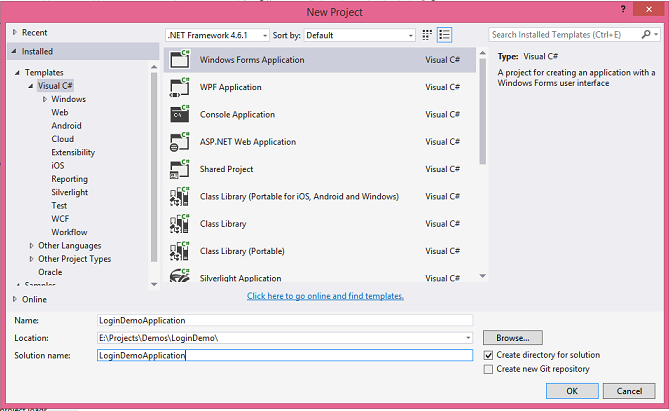
Task: Open the search options dropdown arrow
Action: pyautogui.click(x=656, y=35)
